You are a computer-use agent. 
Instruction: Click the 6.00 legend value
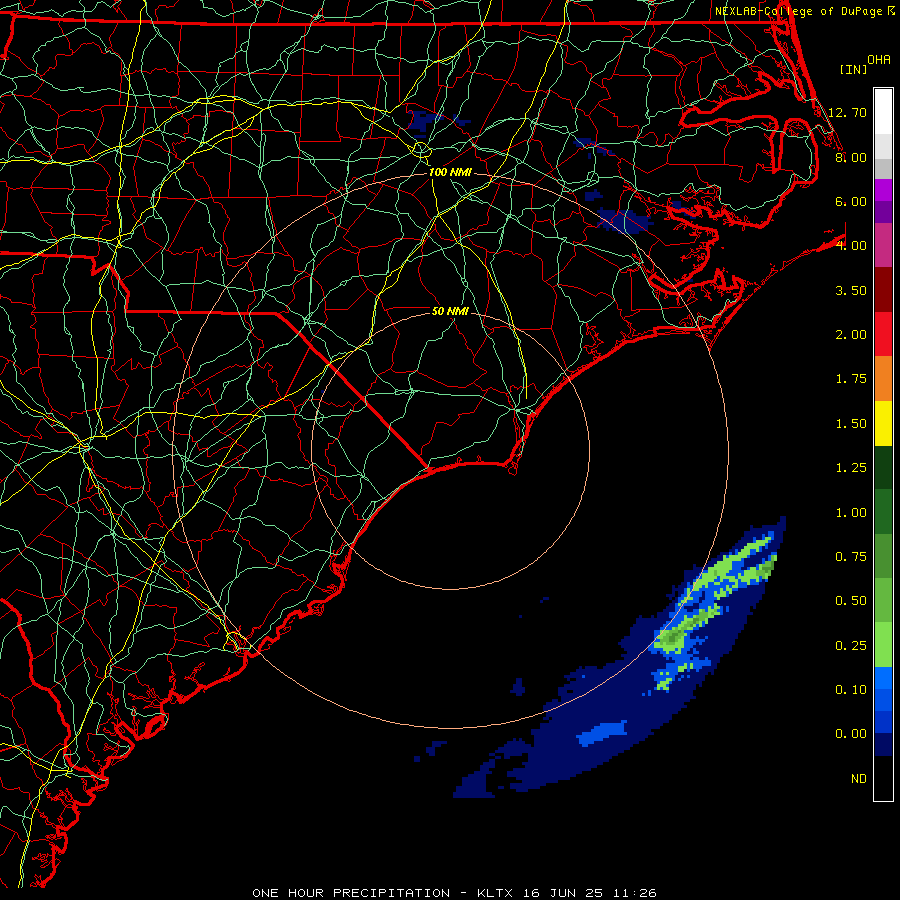click(851, 201)
